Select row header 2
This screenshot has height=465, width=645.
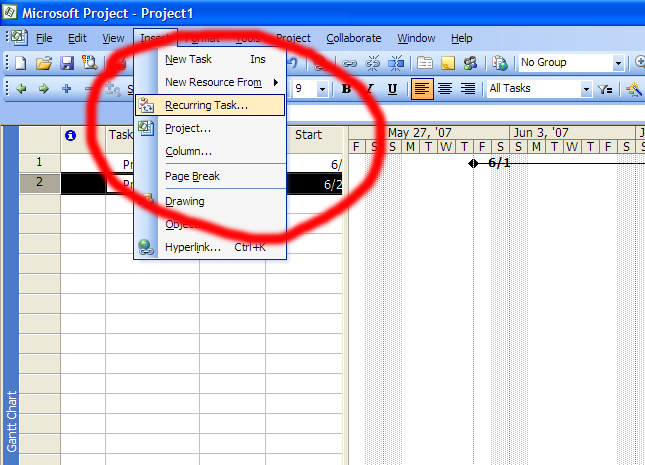(39, 182)
